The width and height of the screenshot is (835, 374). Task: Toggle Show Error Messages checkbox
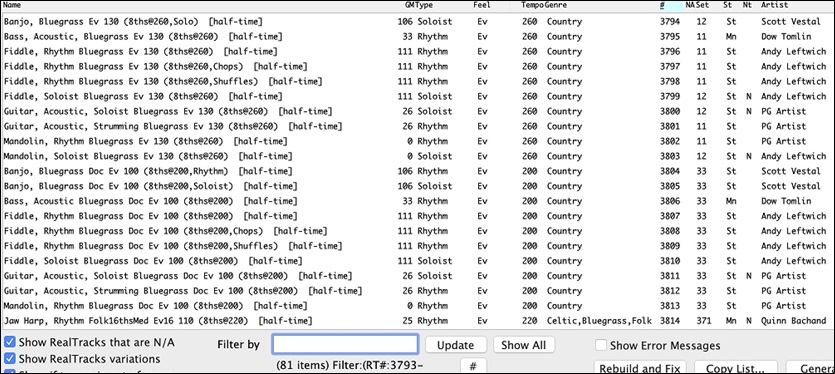601,345
